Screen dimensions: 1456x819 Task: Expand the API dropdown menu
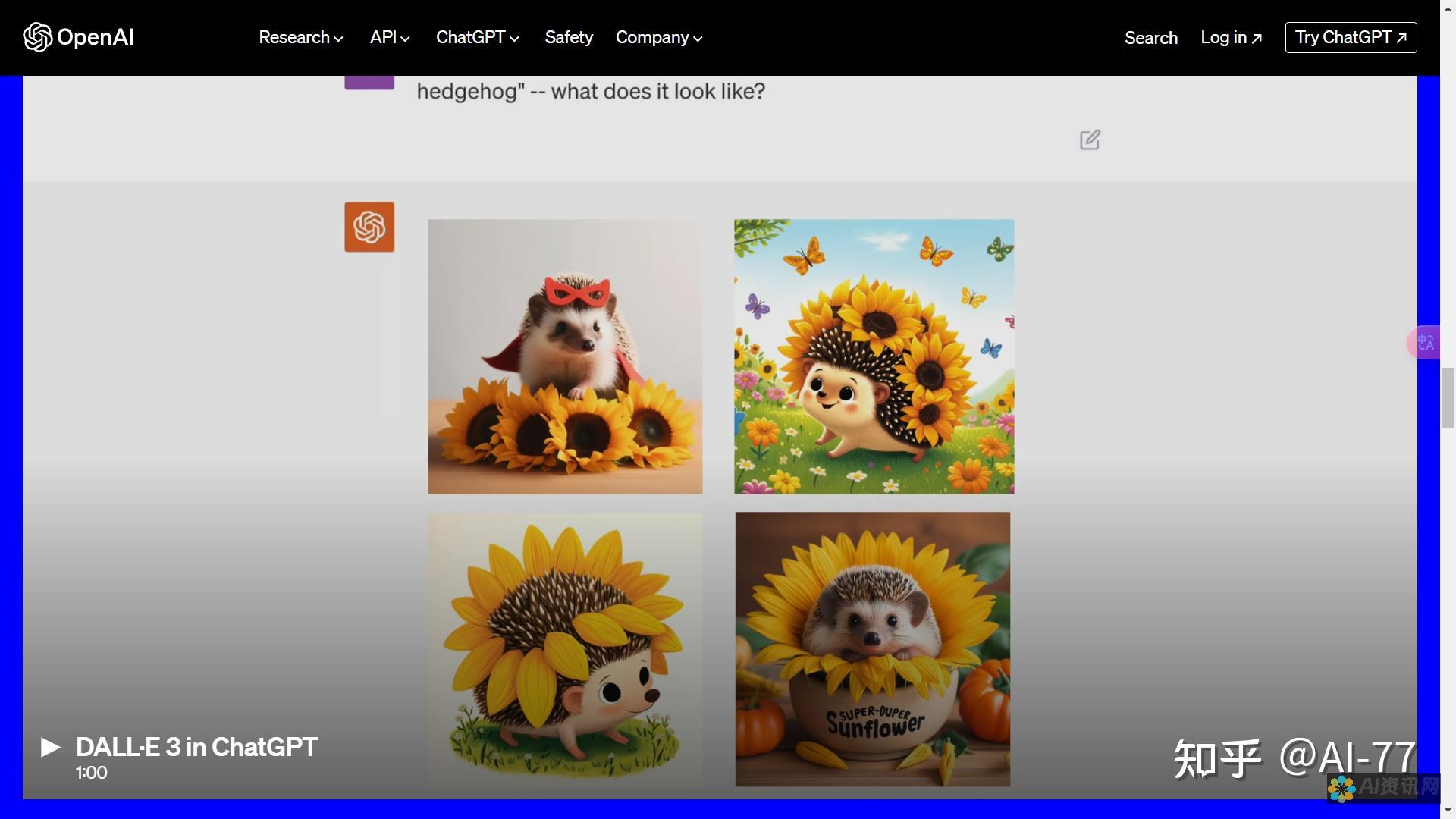[388, 38]
